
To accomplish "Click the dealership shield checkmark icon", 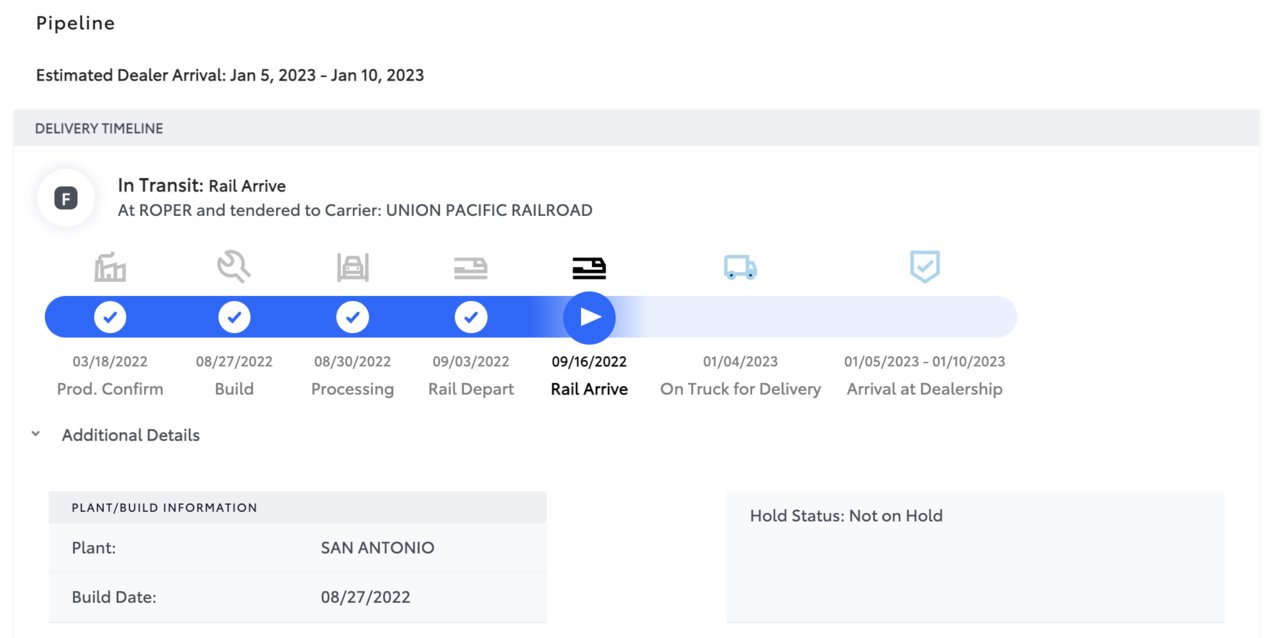I will [x=924, y=267].
